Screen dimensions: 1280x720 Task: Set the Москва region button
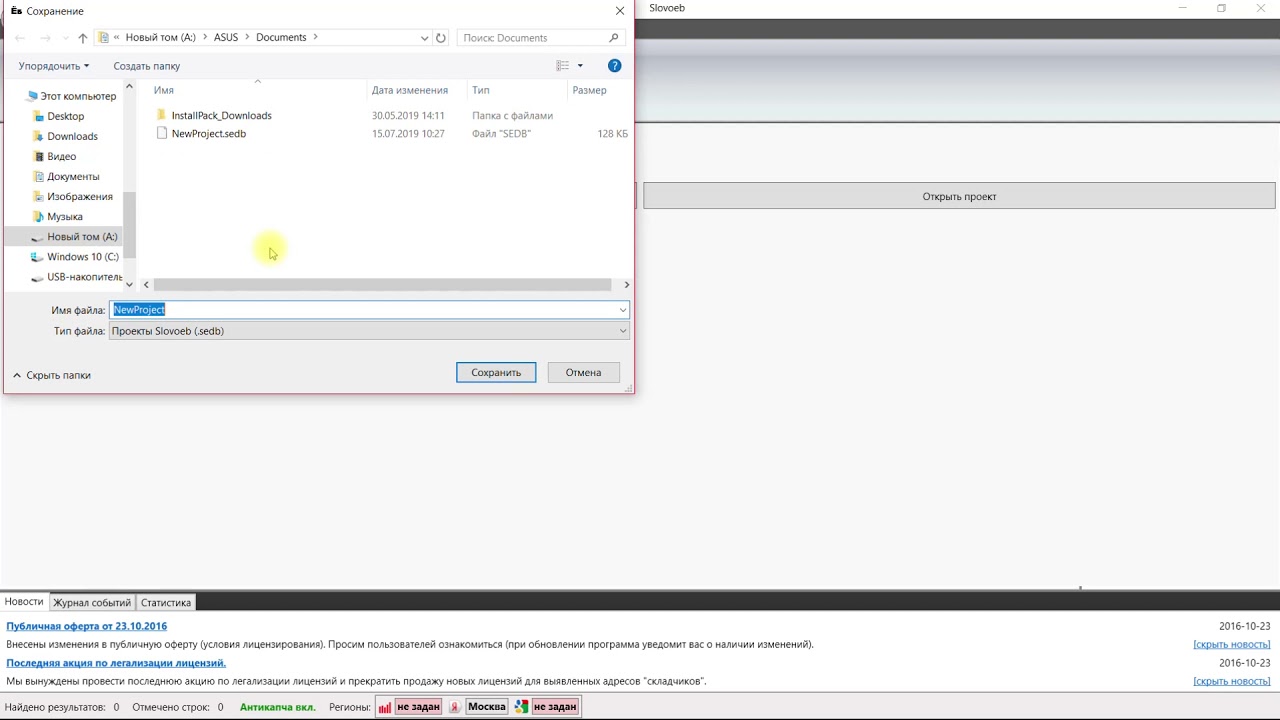[487, 707]
